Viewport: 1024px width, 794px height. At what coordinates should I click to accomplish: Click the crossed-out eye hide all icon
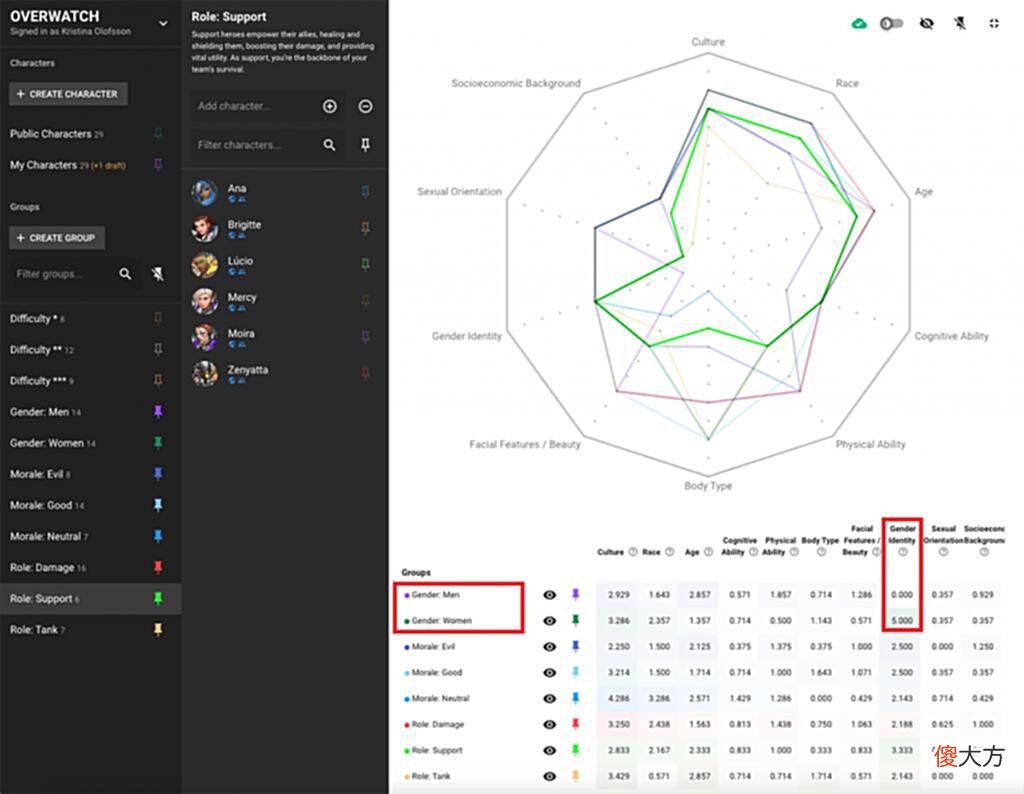pyautogui.click(x=926, y=24)
